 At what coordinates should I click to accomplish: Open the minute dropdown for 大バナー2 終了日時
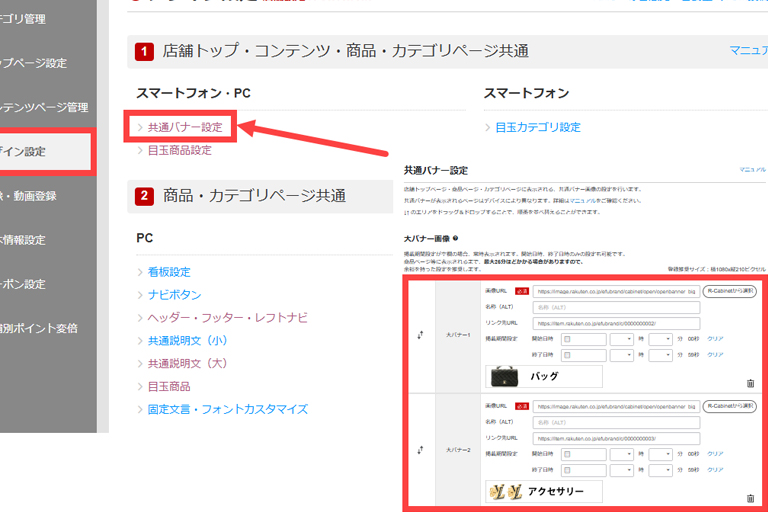[660, 470]
